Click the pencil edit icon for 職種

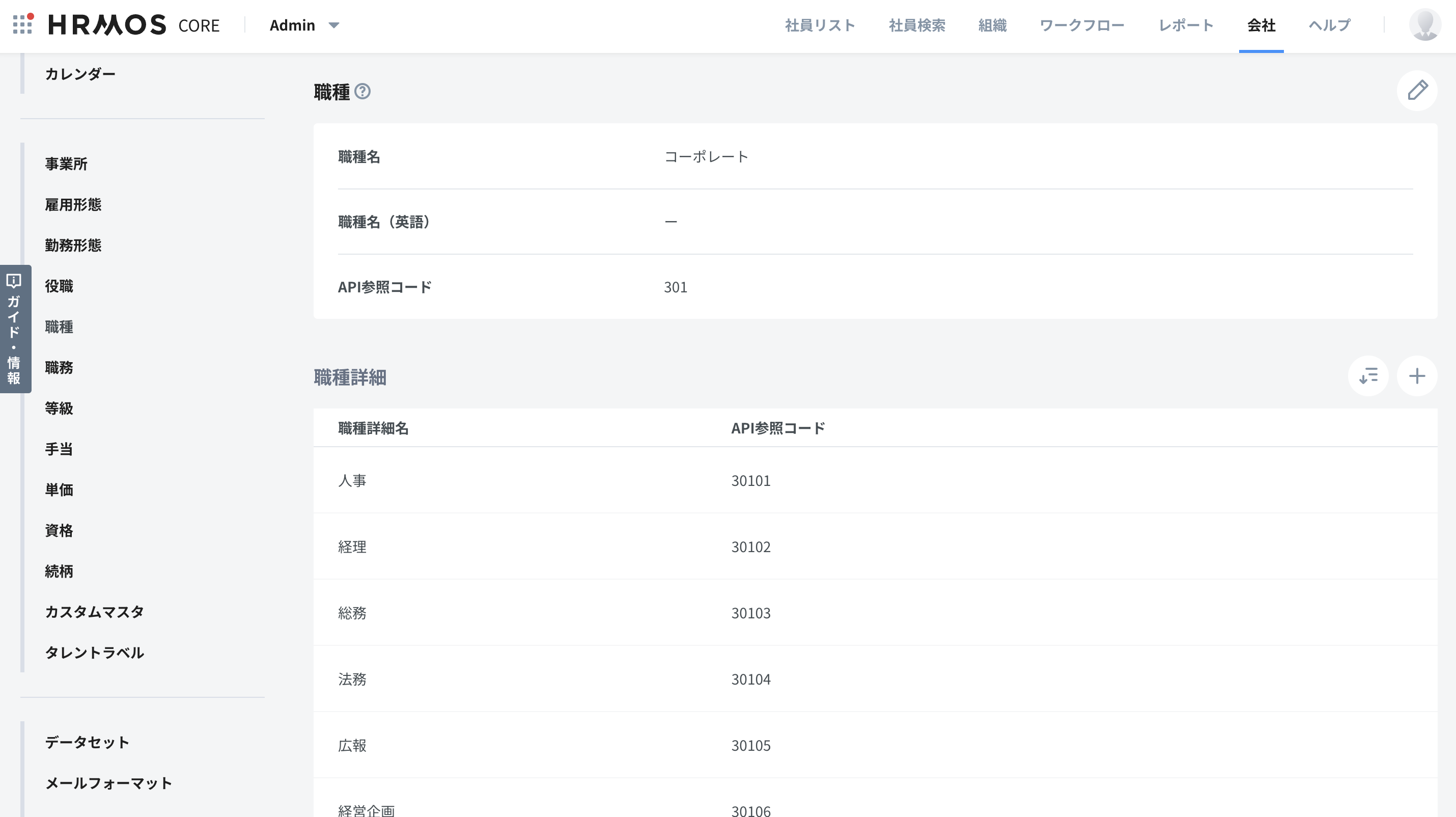pyautogui.click(x=1416, y=91)
